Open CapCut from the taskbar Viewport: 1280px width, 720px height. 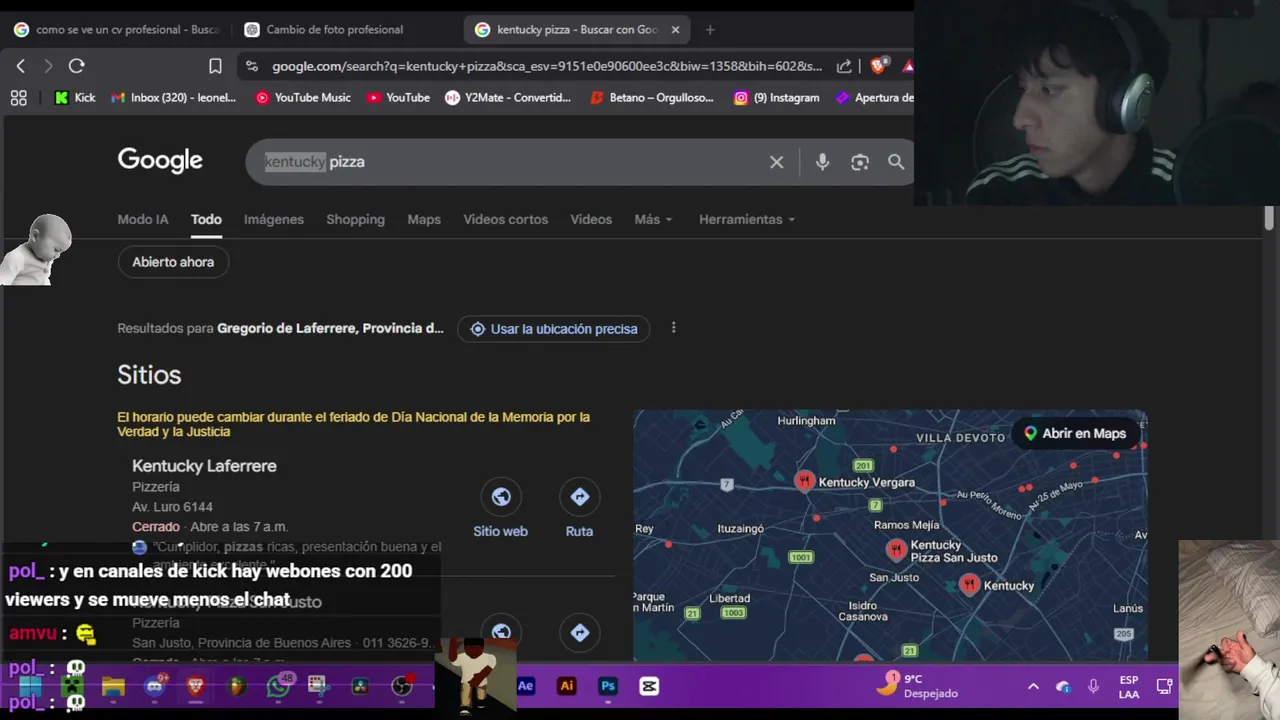[x=649, y=686]
